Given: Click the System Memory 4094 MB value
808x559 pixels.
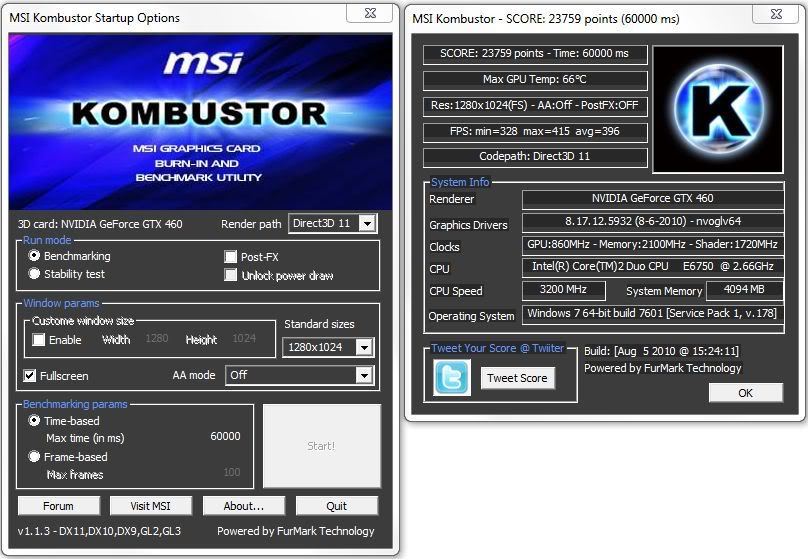Looking at the screenshot, I should [744, 290].
